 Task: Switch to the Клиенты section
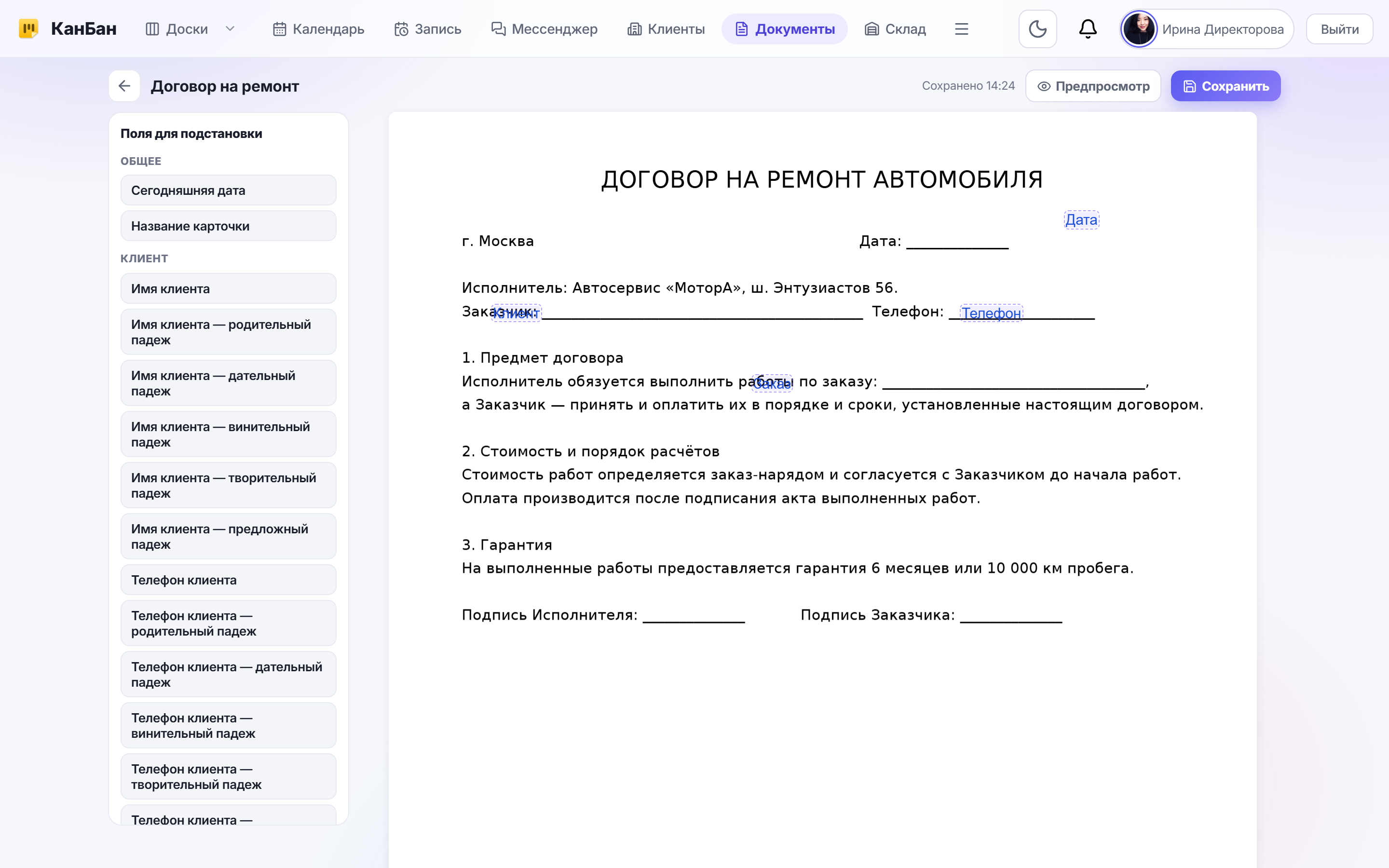click(x=666, y=29)
